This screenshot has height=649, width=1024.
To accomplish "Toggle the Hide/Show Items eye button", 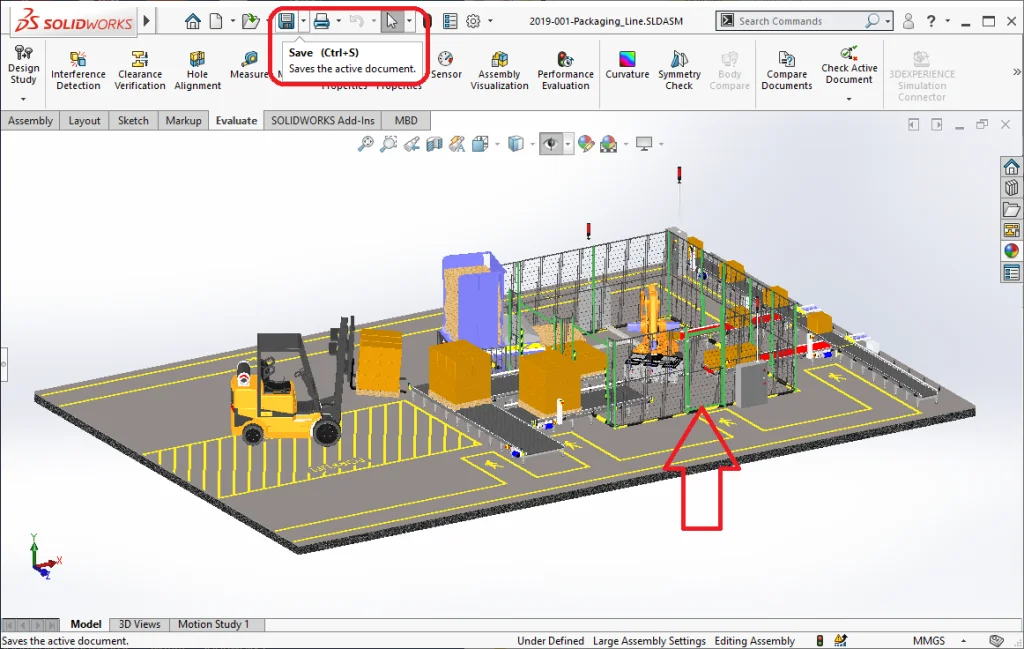I will click(551, 144).
